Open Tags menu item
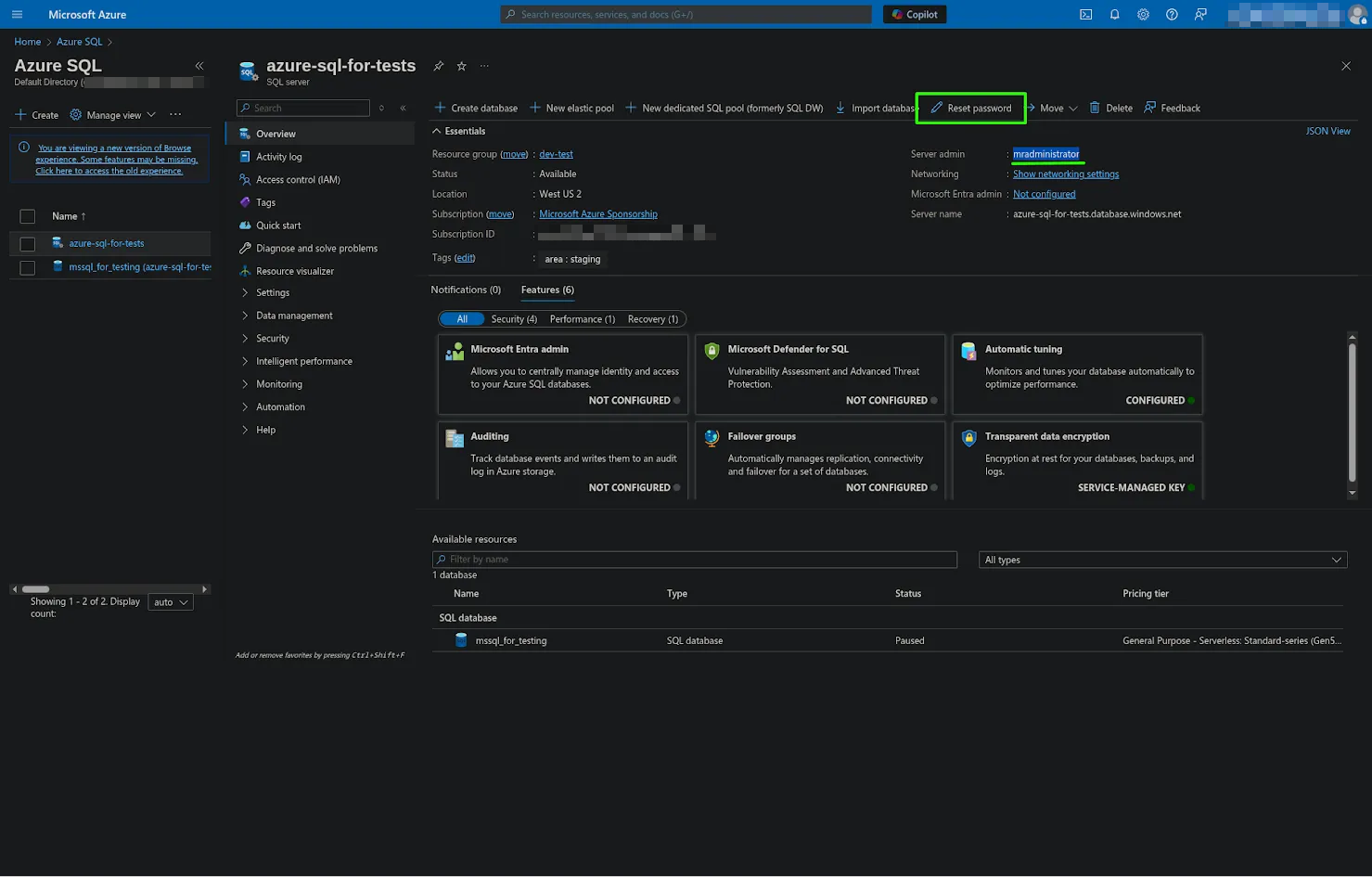 265,202
